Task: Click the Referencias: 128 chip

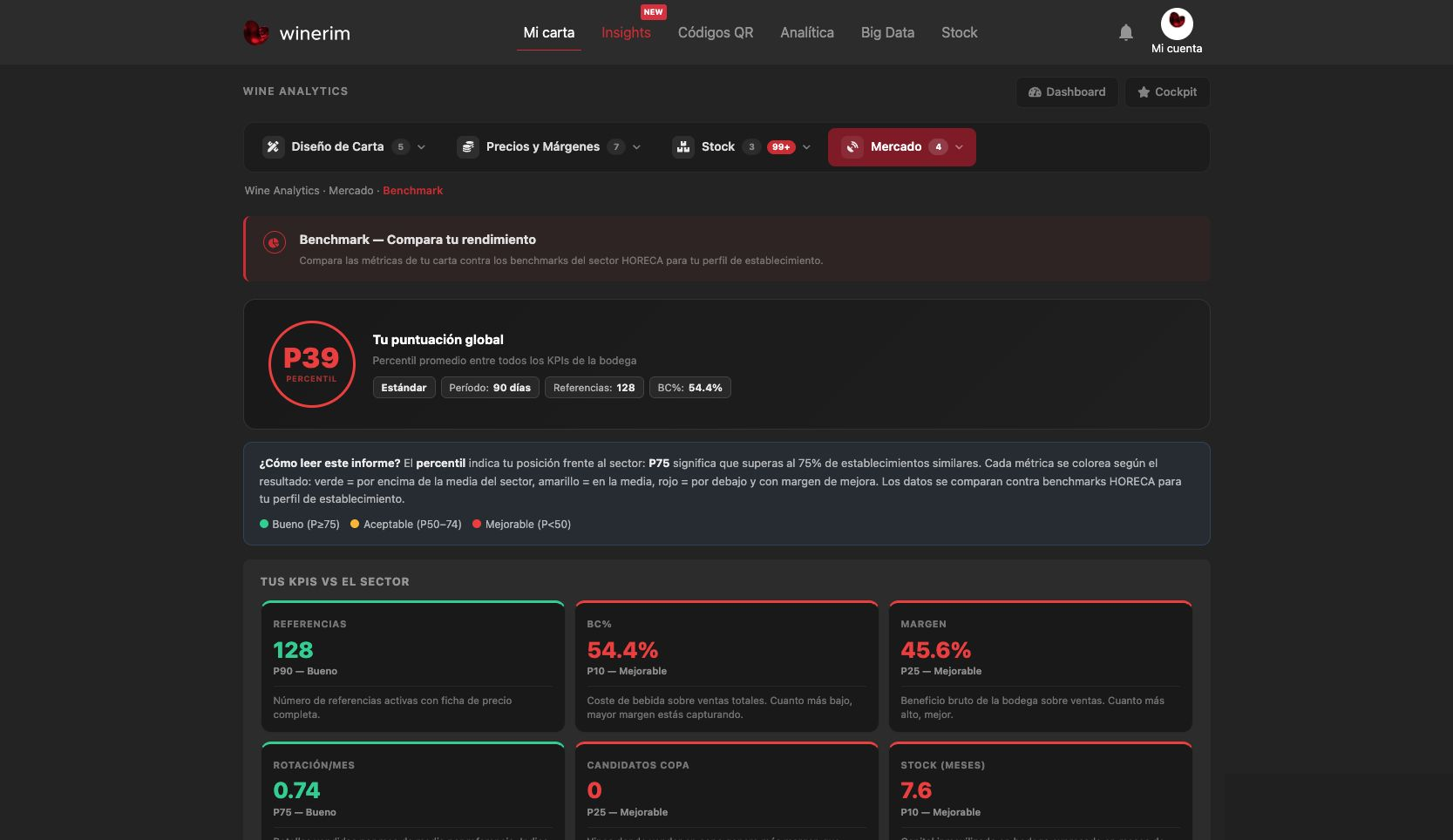Action: pos(594,388)
